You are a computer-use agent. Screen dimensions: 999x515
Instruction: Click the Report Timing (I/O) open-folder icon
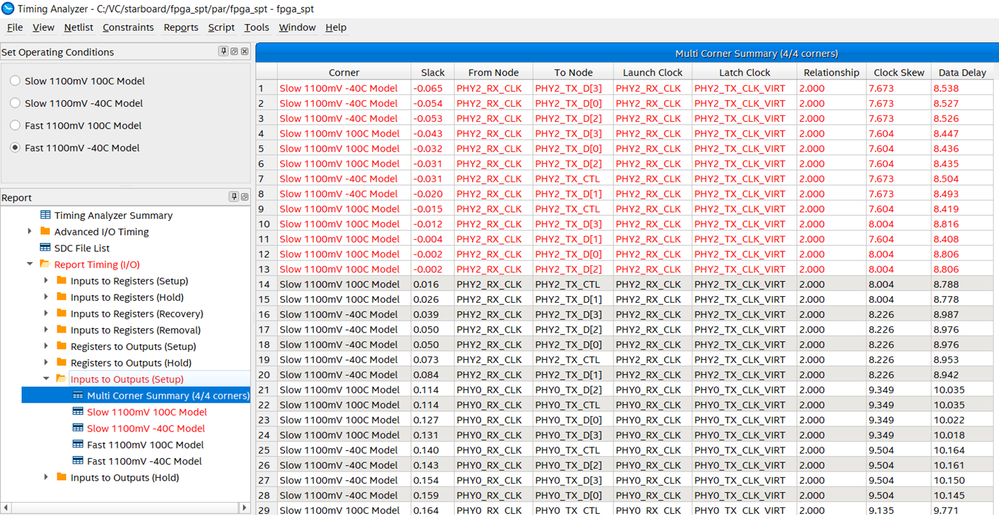click(45, 264)
